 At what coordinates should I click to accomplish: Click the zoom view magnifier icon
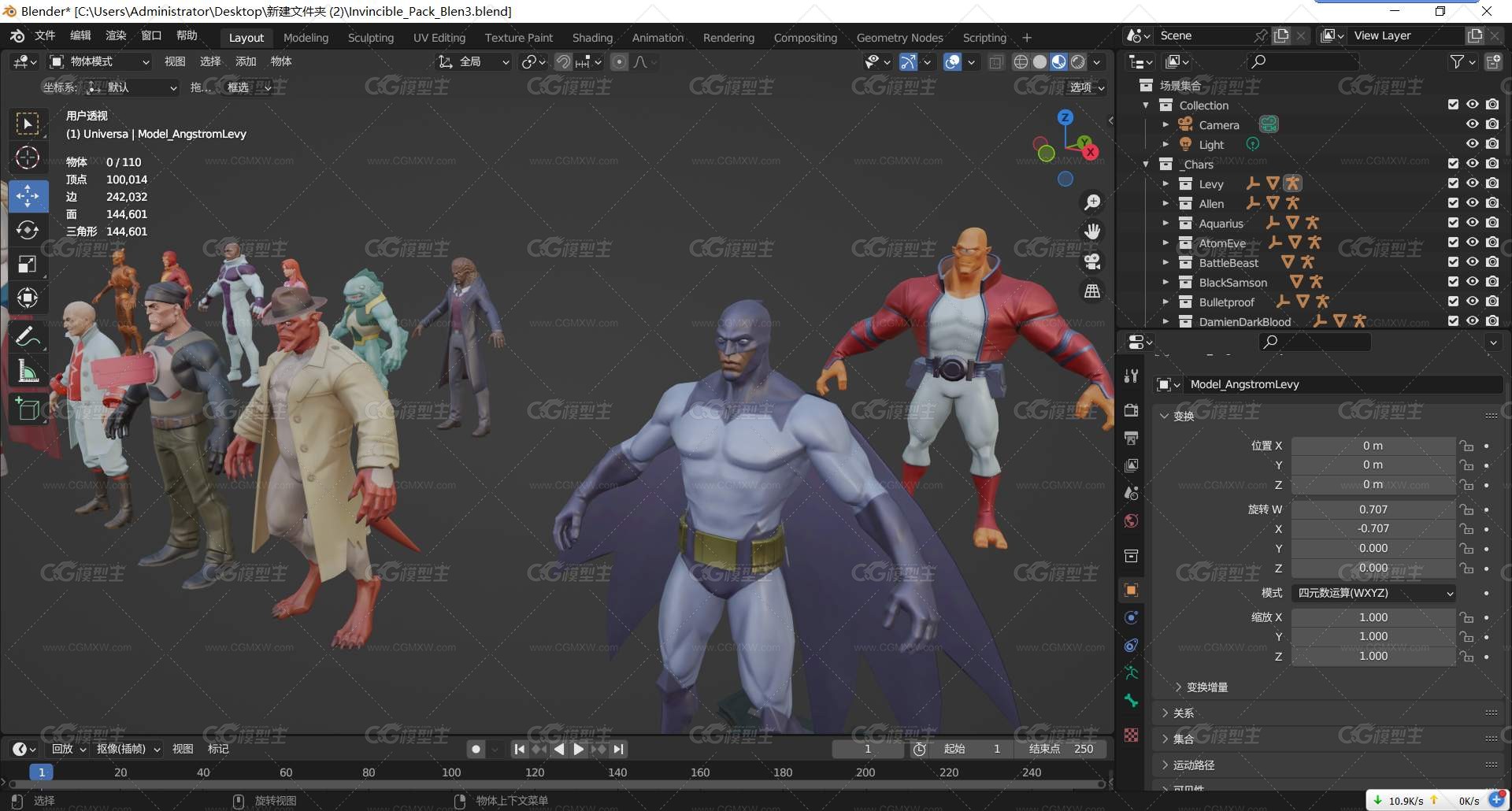pyautogui.click(x=1092, y=202)
